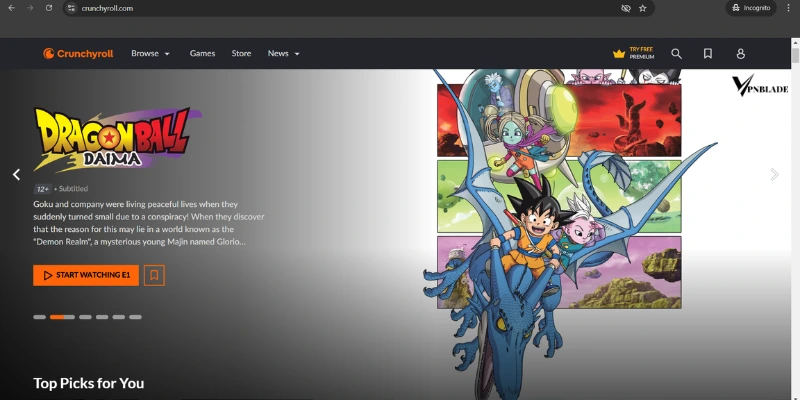Go back with the browser back arrow
The height and width of the screenshot is (400, 800).
point(11,8)
